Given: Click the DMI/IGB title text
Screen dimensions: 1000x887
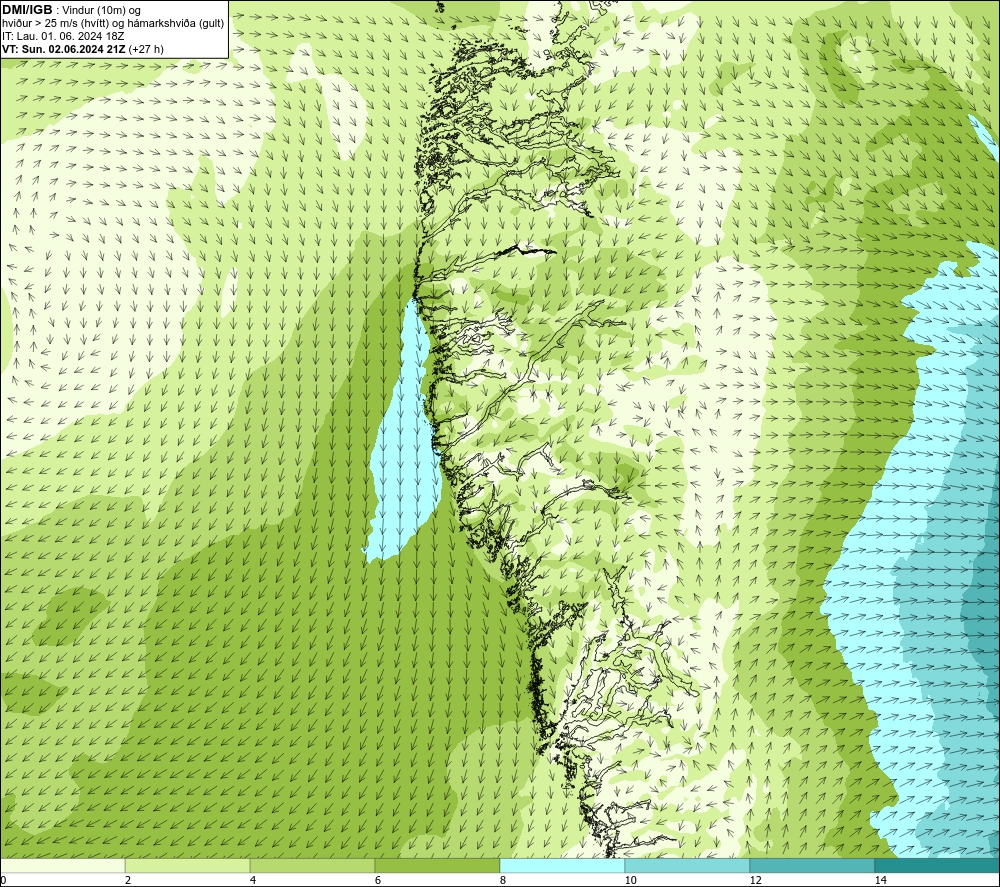Looking at the screenshot, I should click(x=27, y=10).
